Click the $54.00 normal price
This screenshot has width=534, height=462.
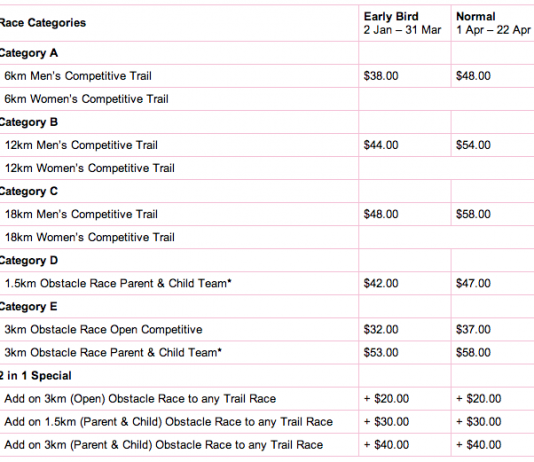point(473,145)
